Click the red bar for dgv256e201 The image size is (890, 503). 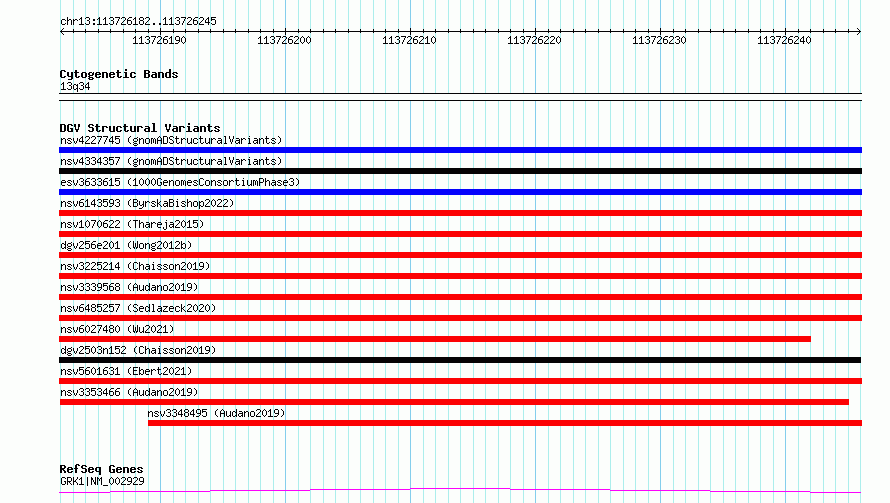click(x=460, y=255)
